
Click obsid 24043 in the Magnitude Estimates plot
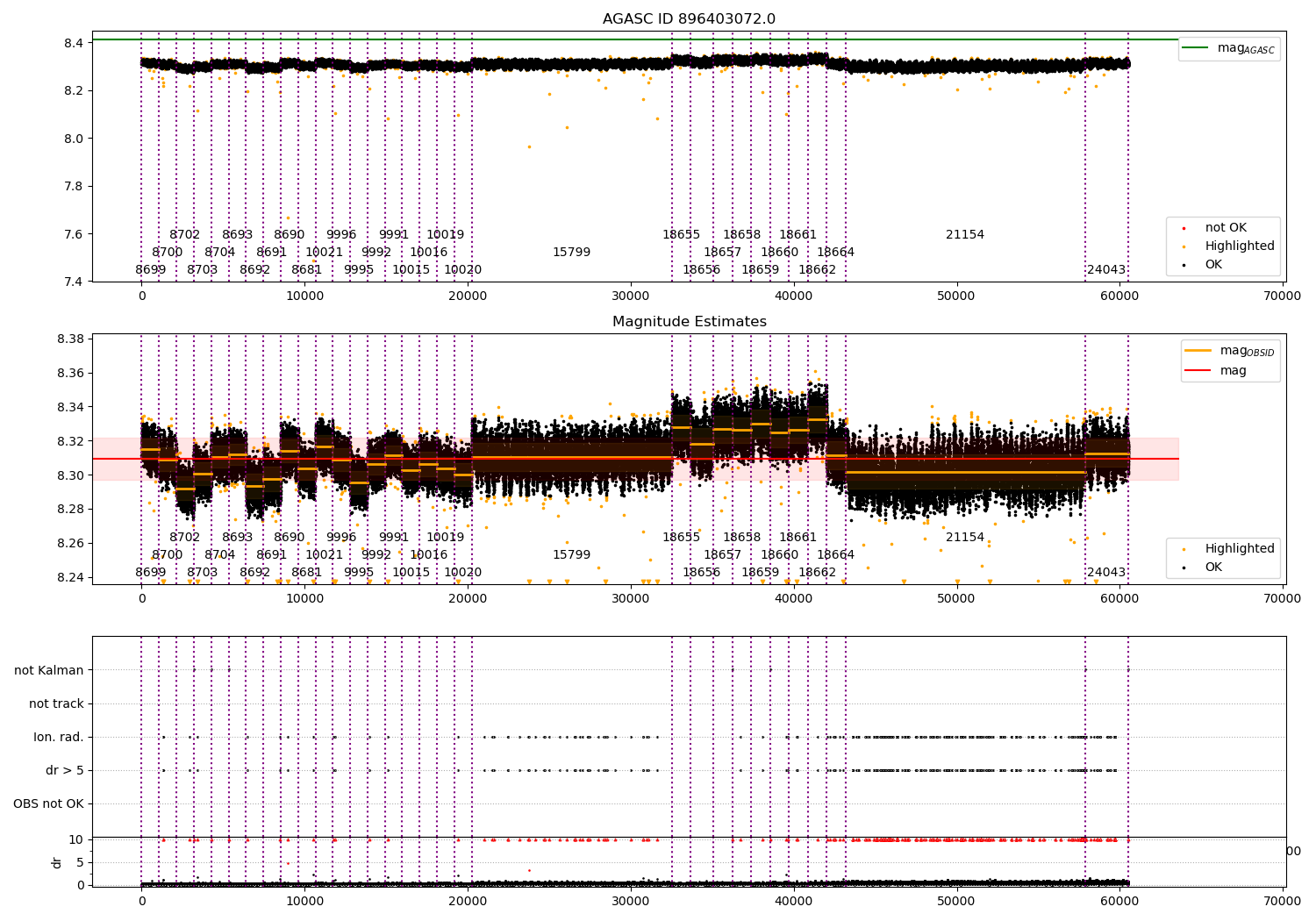[1106, 573]
